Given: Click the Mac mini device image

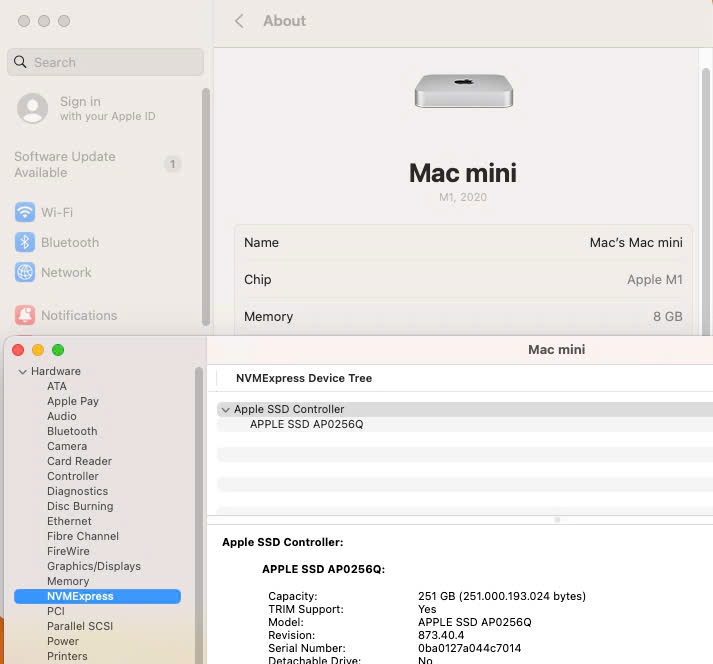Looking at the screenshot, I should point(463,92).
